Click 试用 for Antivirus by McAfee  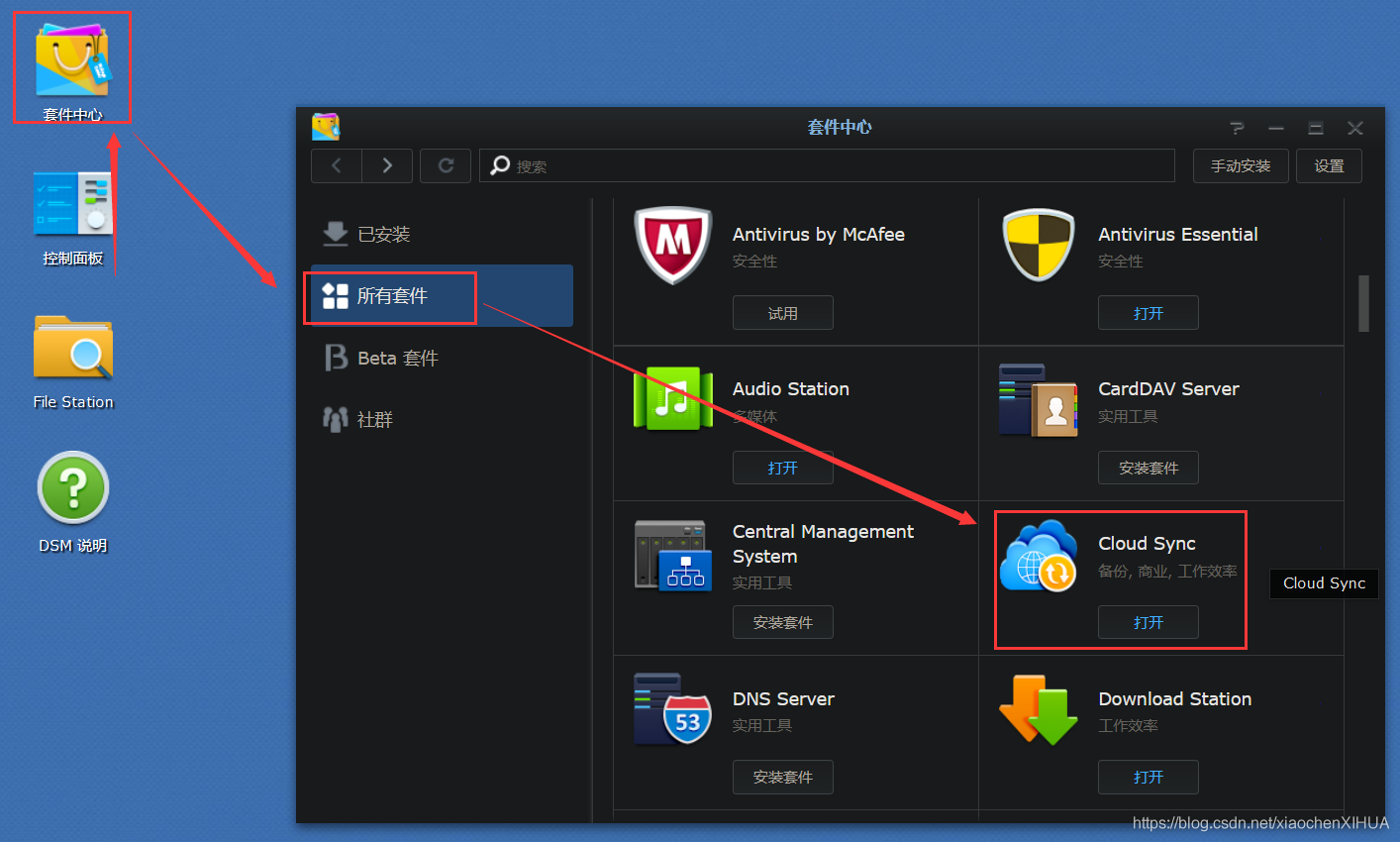(782, 313)
